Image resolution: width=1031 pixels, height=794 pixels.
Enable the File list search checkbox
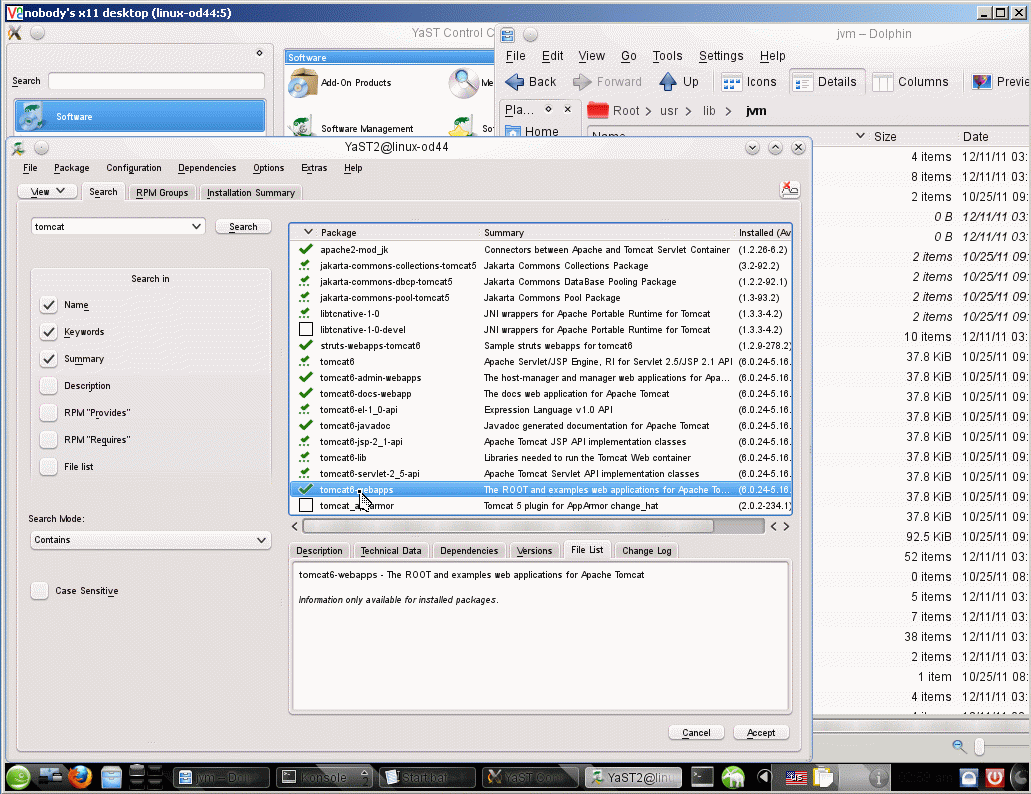tap(48, 467)
